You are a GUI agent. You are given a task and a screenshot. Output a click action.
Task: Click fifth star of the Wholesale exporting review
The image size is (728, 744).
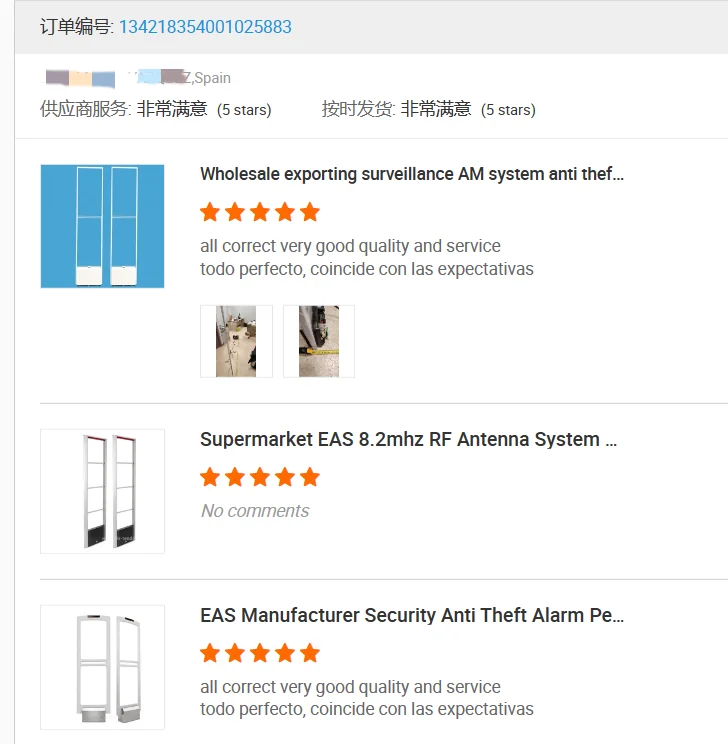point(310,212)
